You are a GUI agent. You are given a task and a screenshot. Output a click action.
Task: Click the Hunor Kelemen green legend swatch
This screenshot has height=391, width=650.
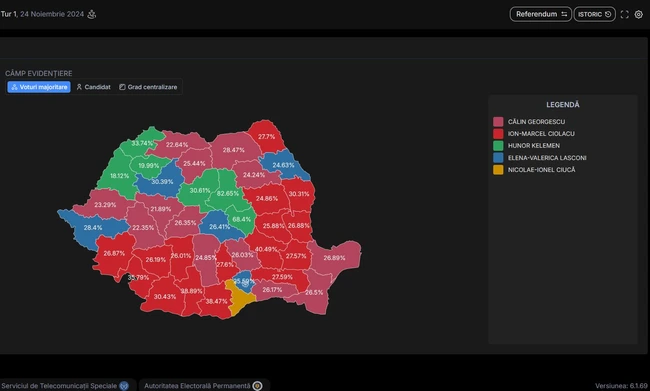(x=498, y=146)
